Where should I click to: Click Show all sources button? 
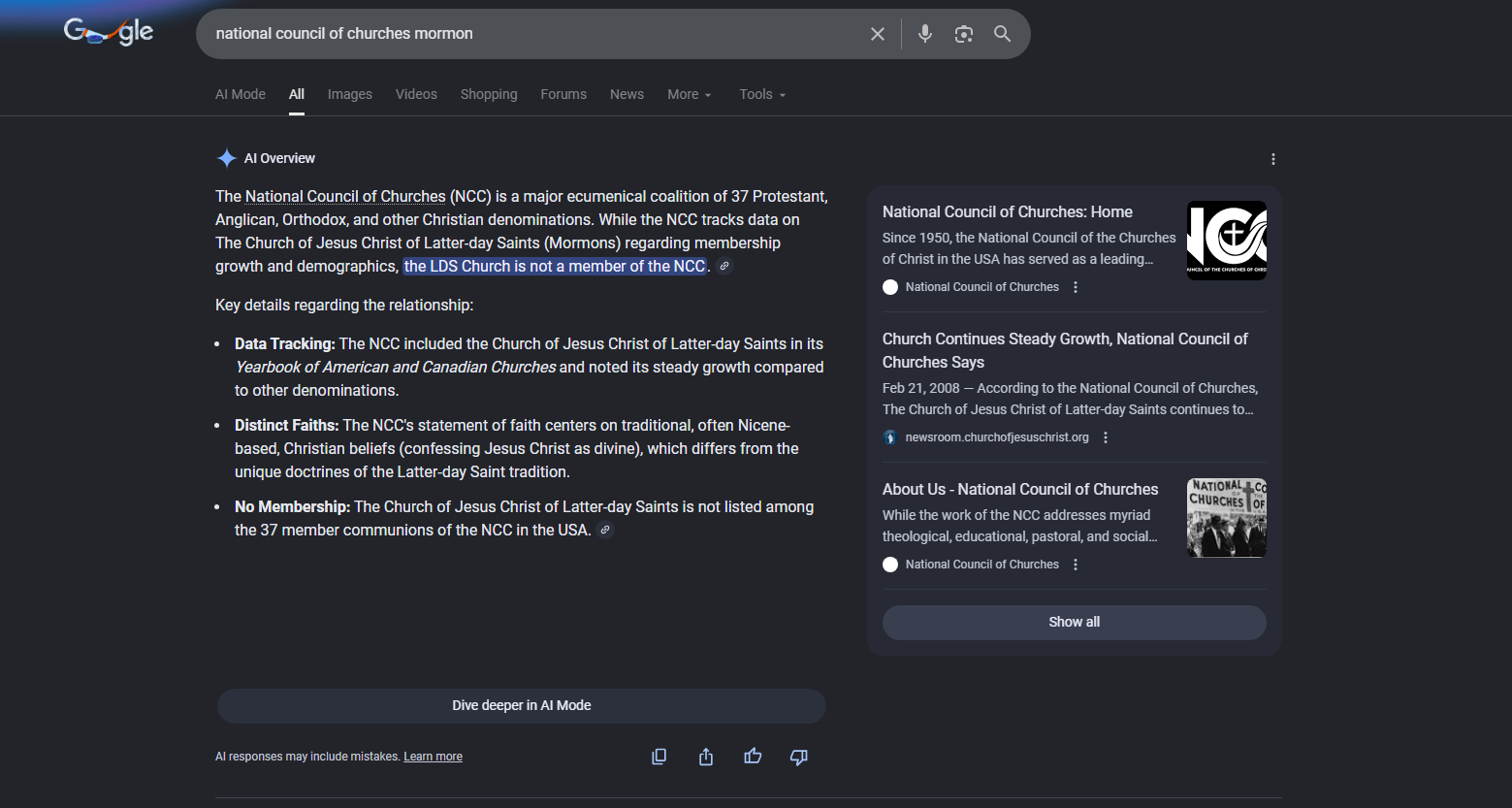(1075, 622)
